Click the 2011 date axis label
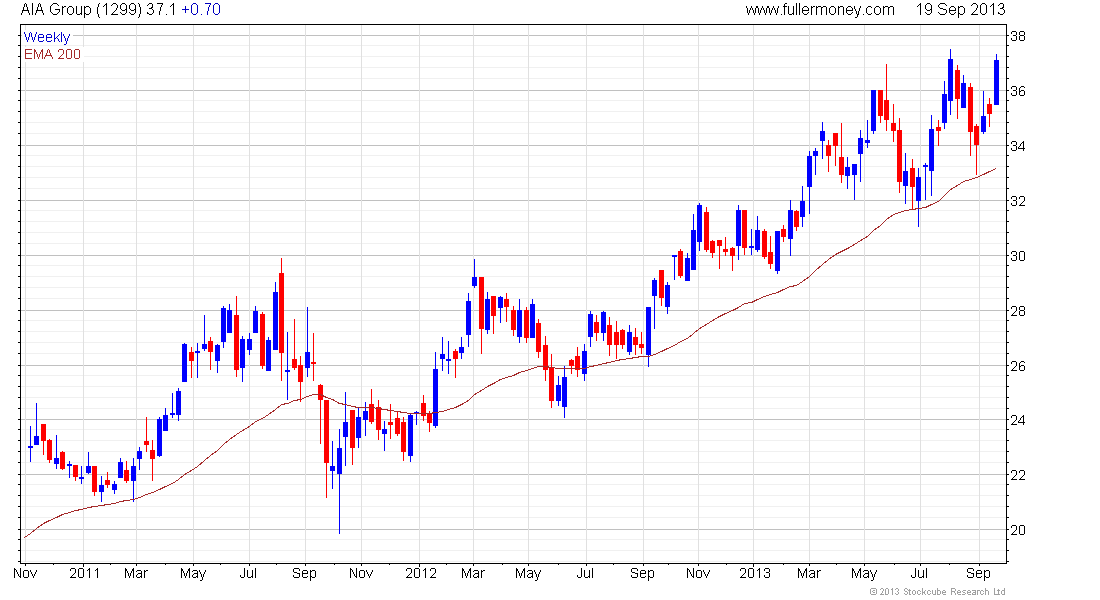1100x600 pixels. coord(84,573)
